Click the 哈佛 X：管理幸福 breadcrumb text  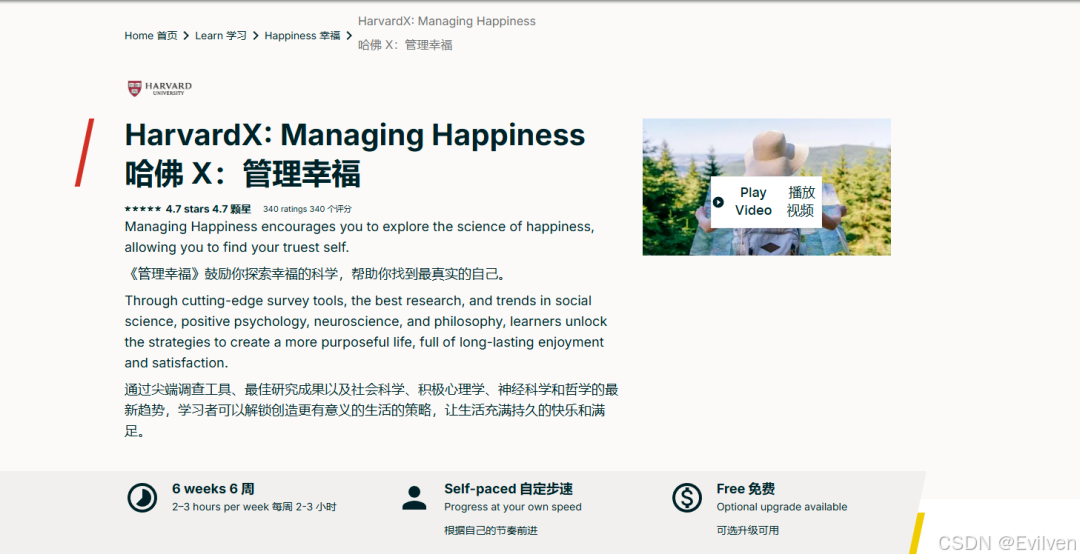(x=405, y=45)
